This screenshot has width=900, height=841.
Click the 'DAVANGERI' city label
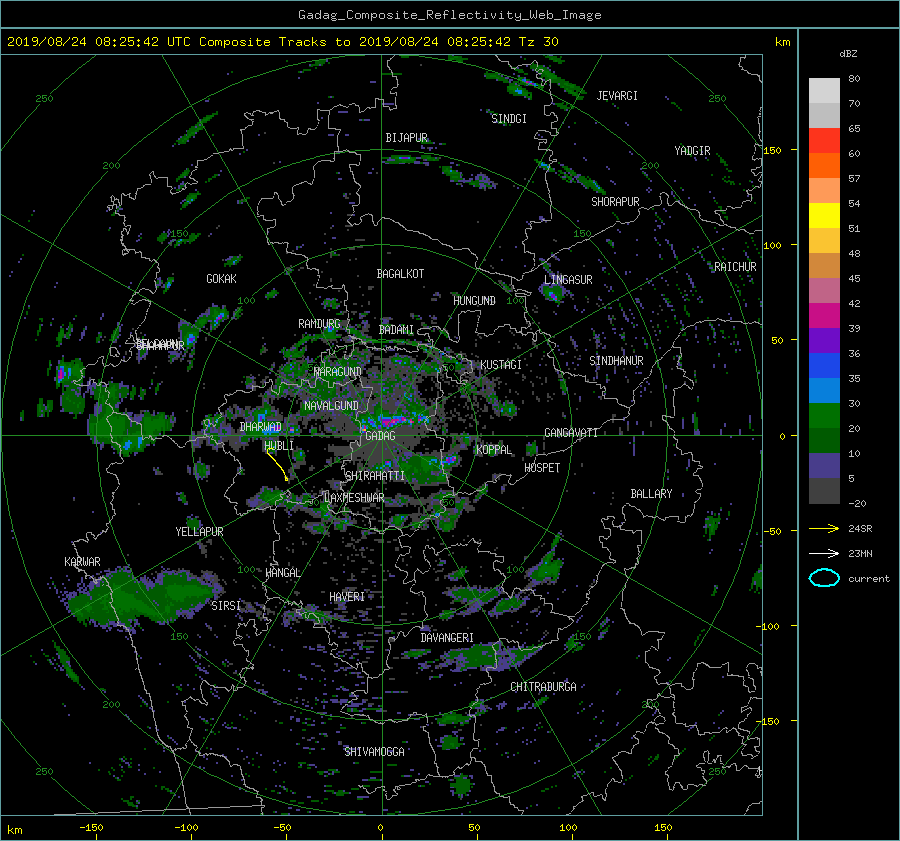(447, 638)
